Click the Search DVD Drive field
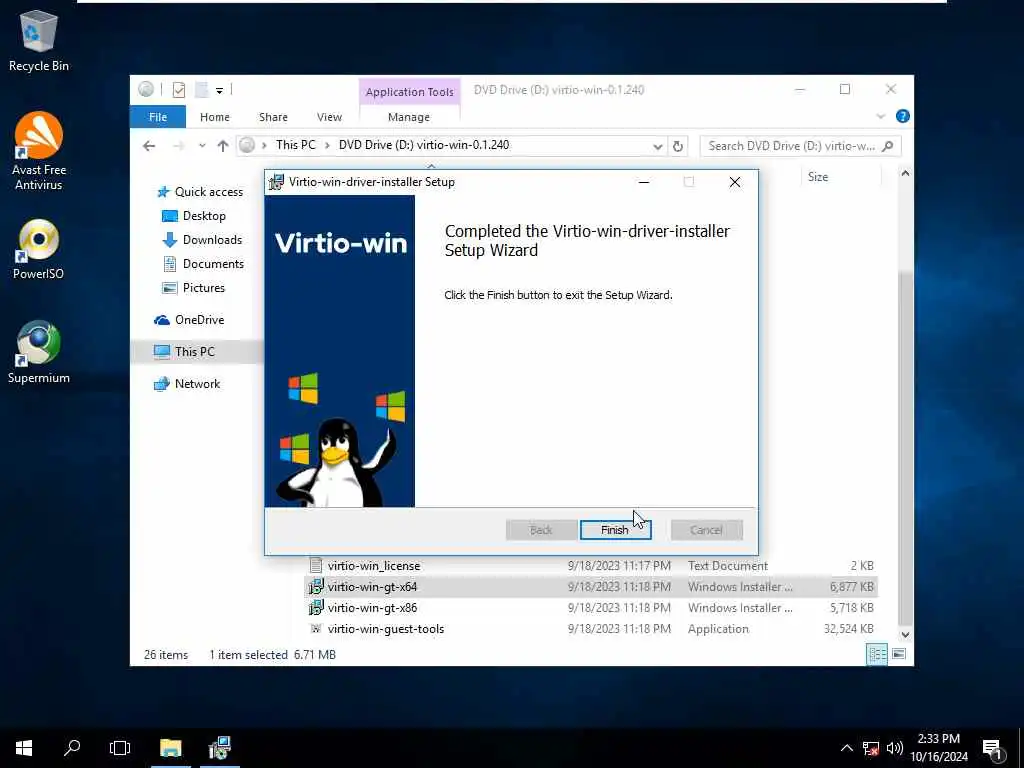Image resolution: width=1024 pixels, height=768 pixels. point(800,146)
